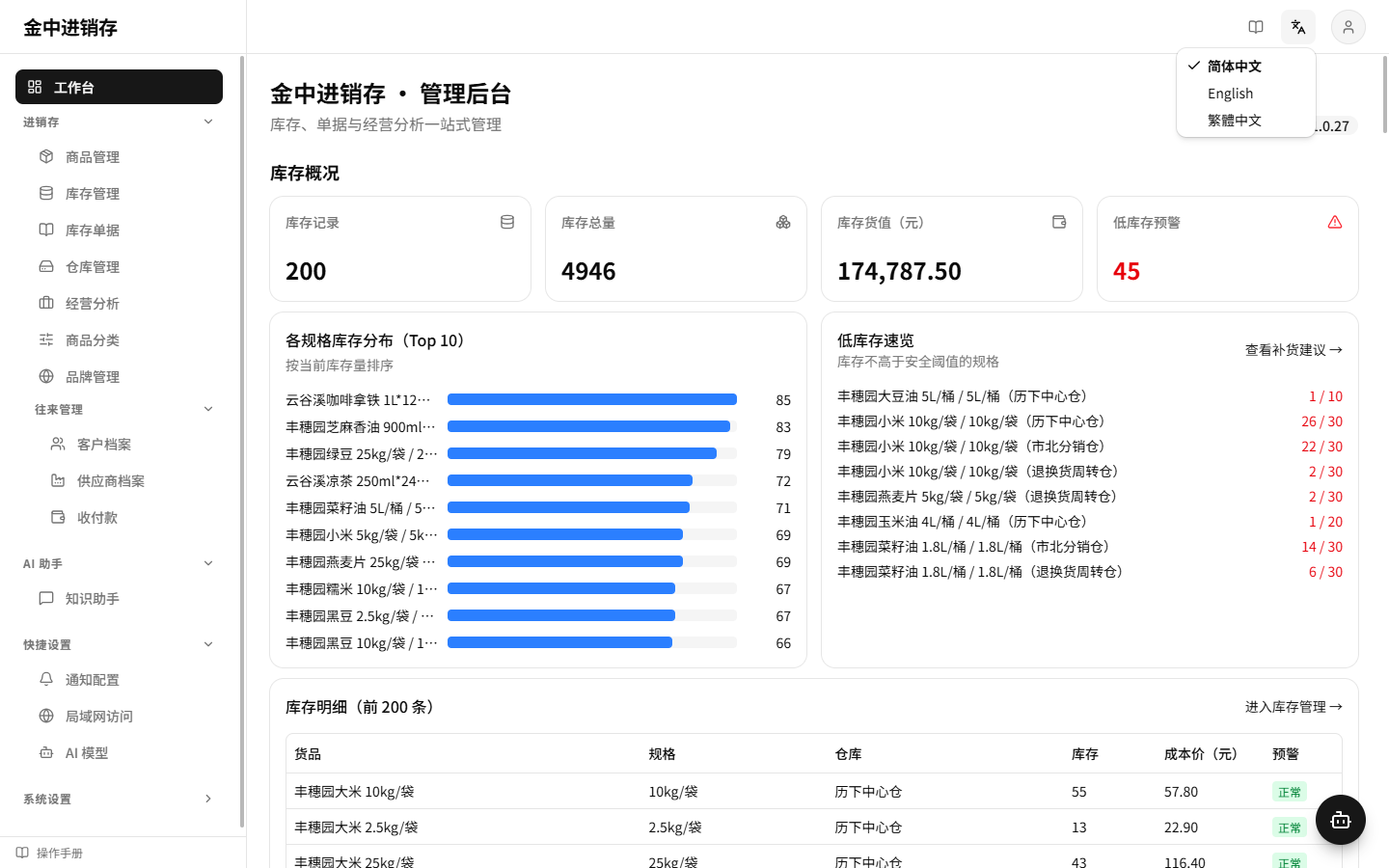Viewport: 1389px width, 868px height.
Task: Click the 库存单据 book icon
Action: coord(46,230)
